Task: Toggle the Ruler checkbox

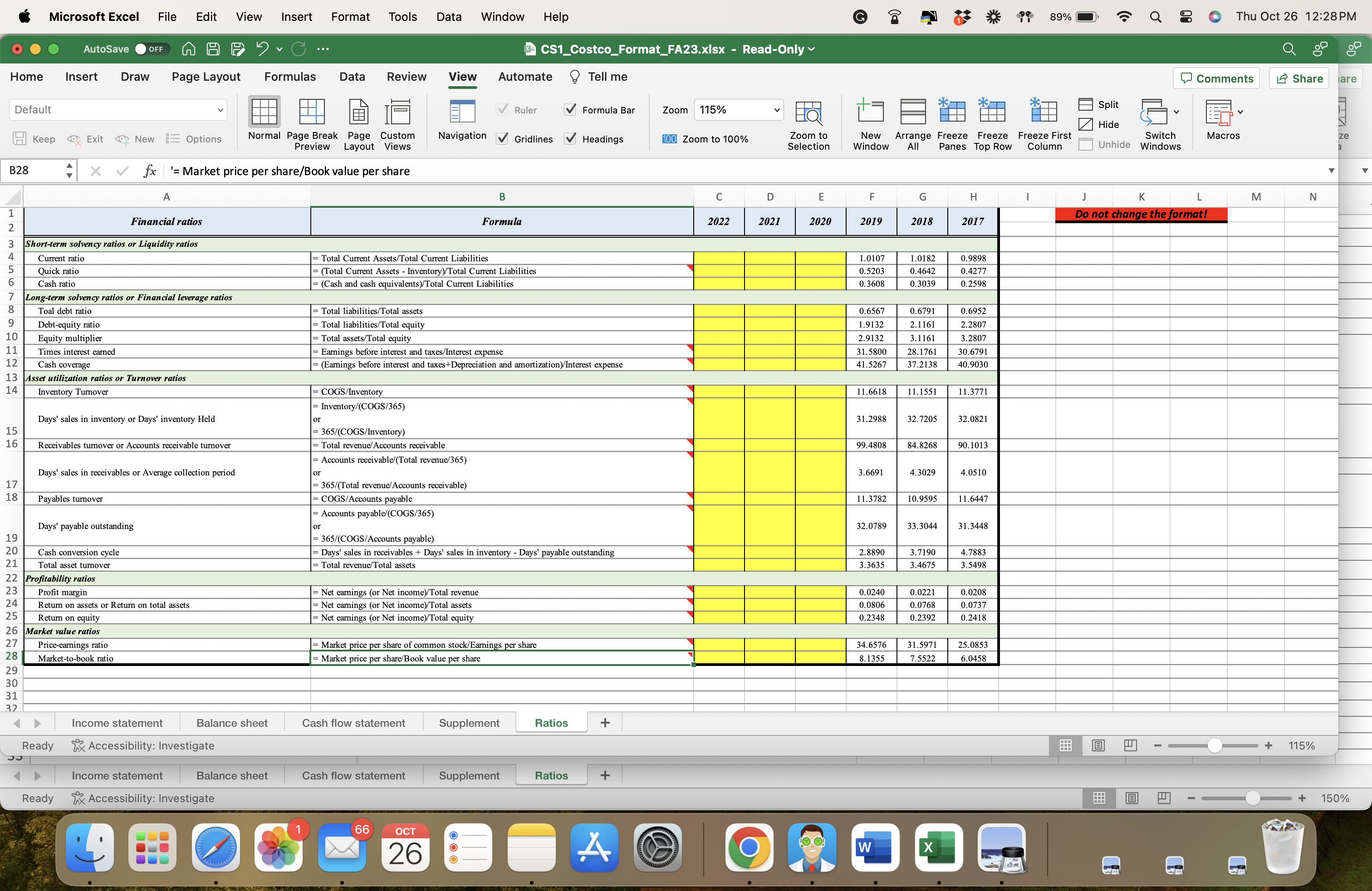Action: click(502, 109)
